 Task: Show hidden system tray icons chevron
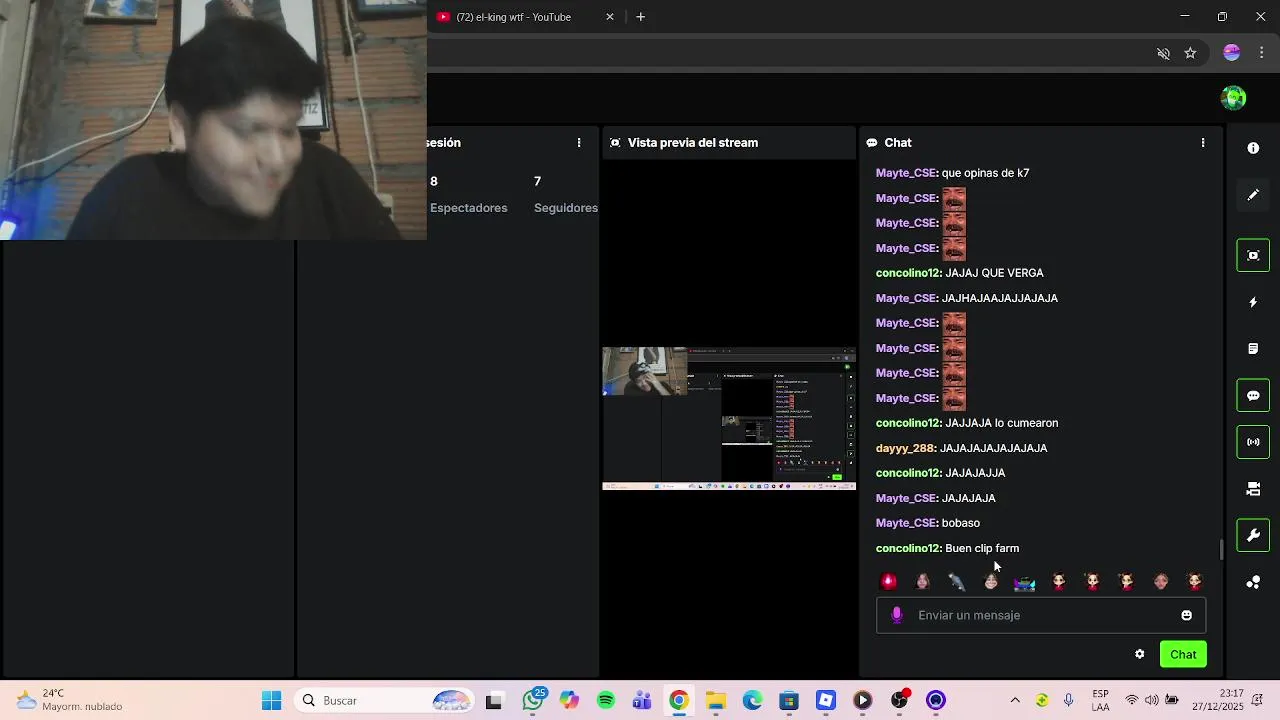[x=1015, y=701]
